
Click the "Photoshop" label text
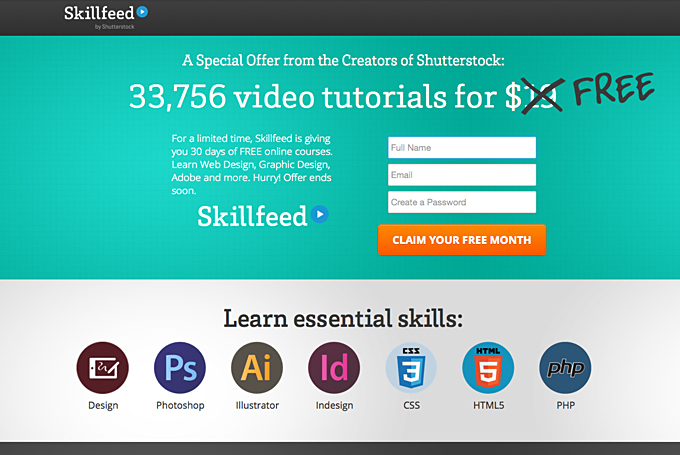click(x=180, y=405)
